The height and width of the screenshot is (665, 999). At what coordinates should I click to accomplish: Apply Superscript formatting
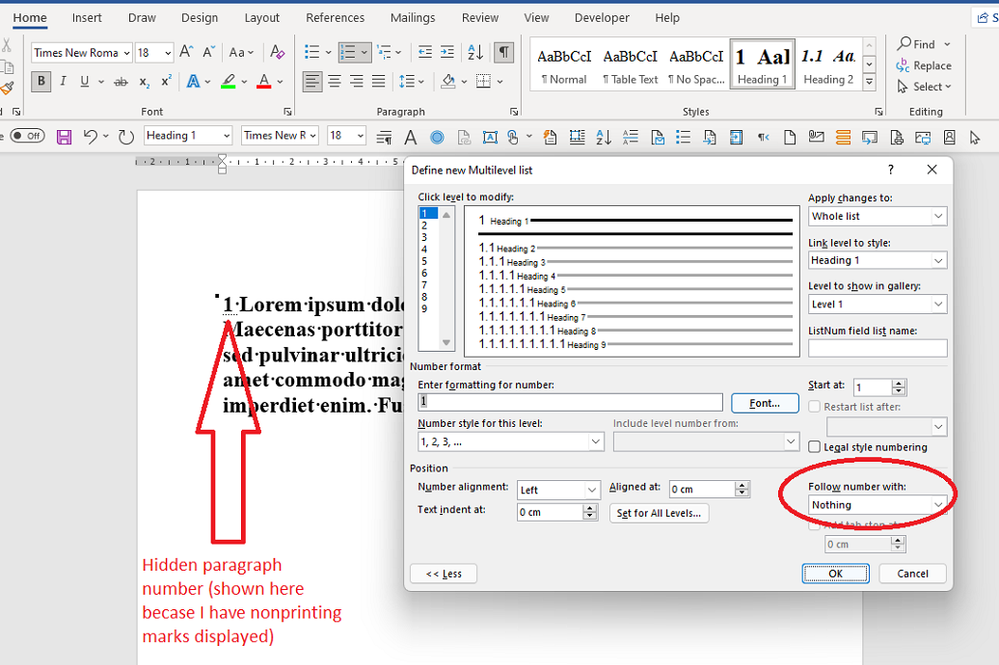point(166,82)
